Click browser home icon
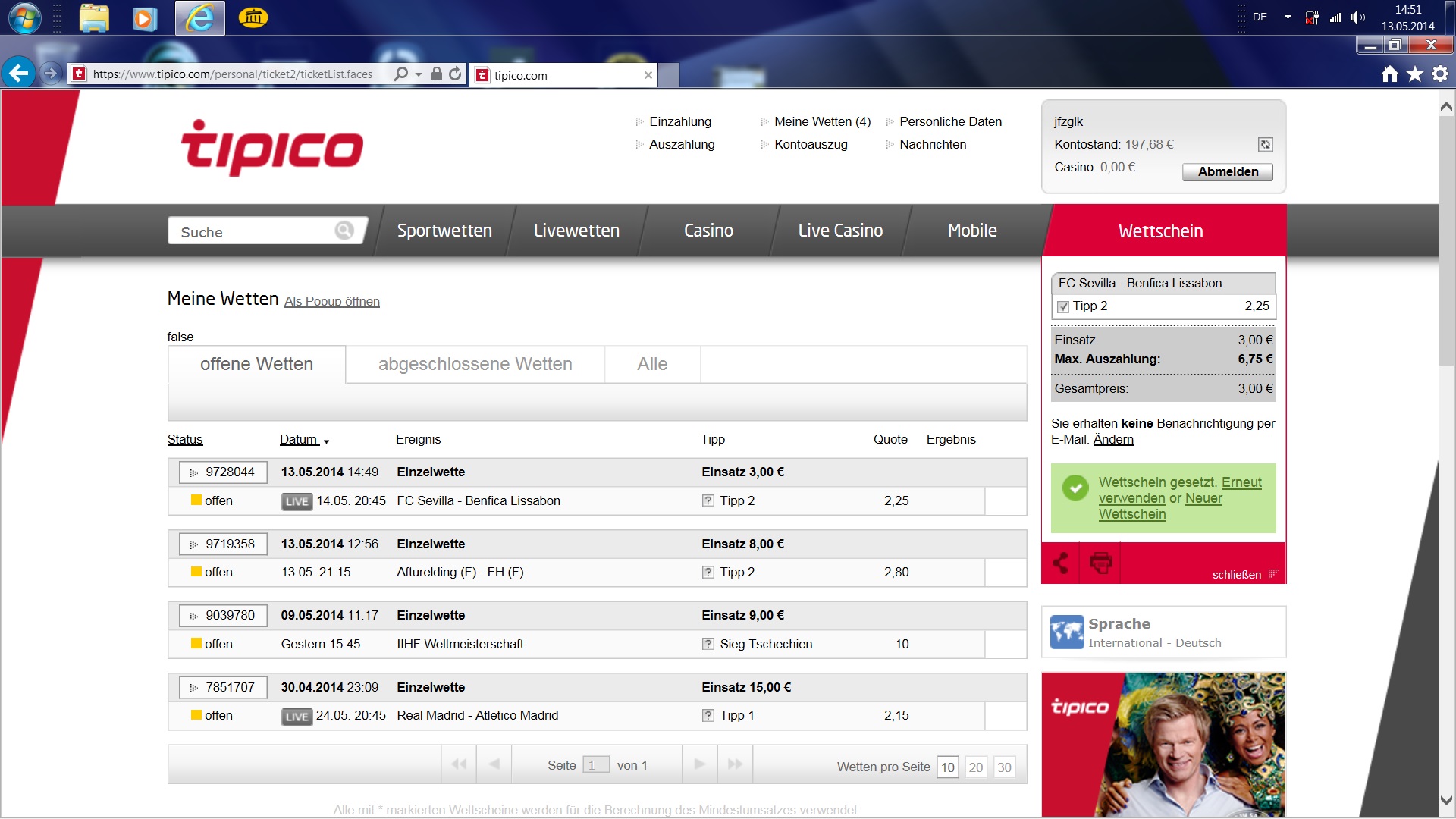 1389,74
